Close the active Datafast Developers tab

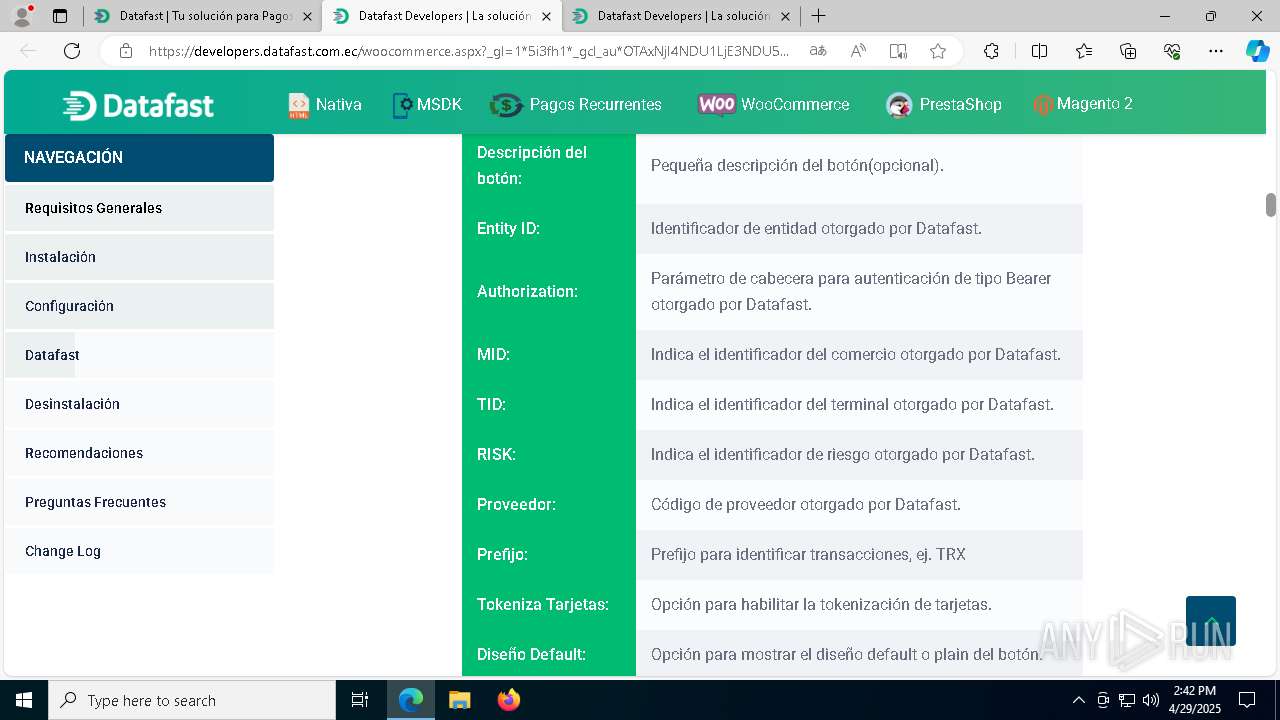tap(546, 16)
